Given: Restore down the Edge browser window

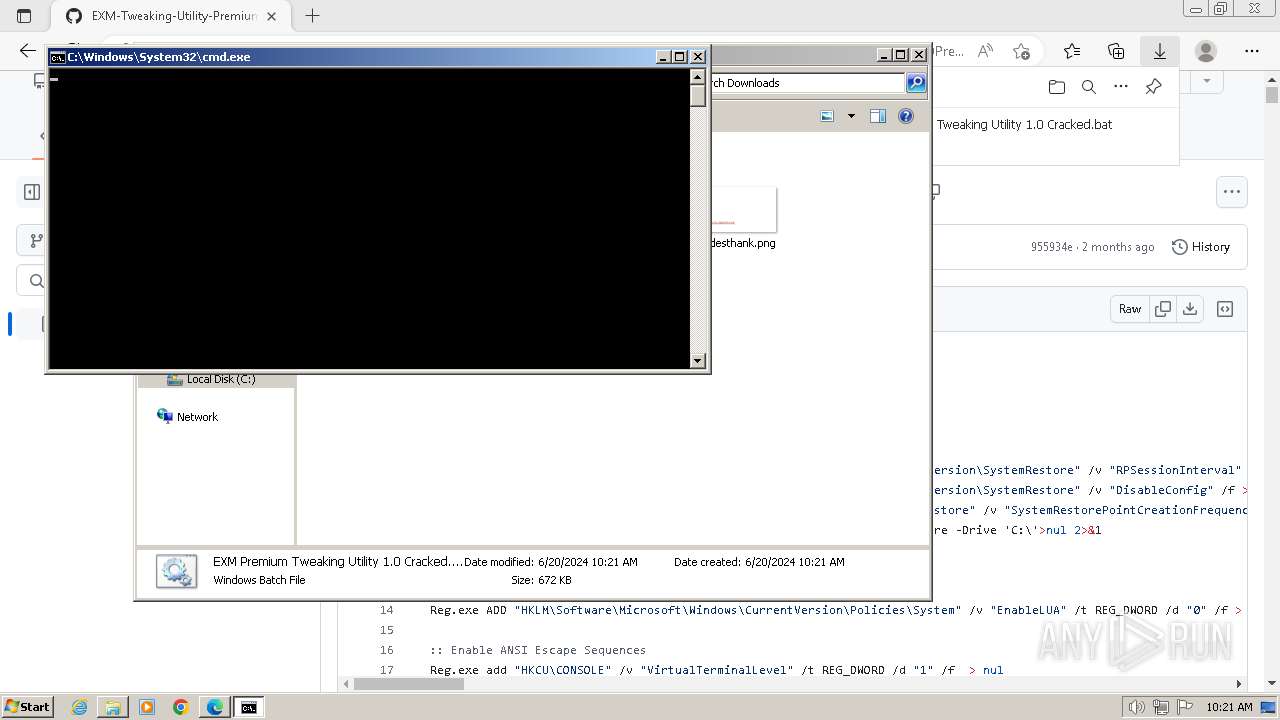Looking at the screenshot, I should 1220,9.
